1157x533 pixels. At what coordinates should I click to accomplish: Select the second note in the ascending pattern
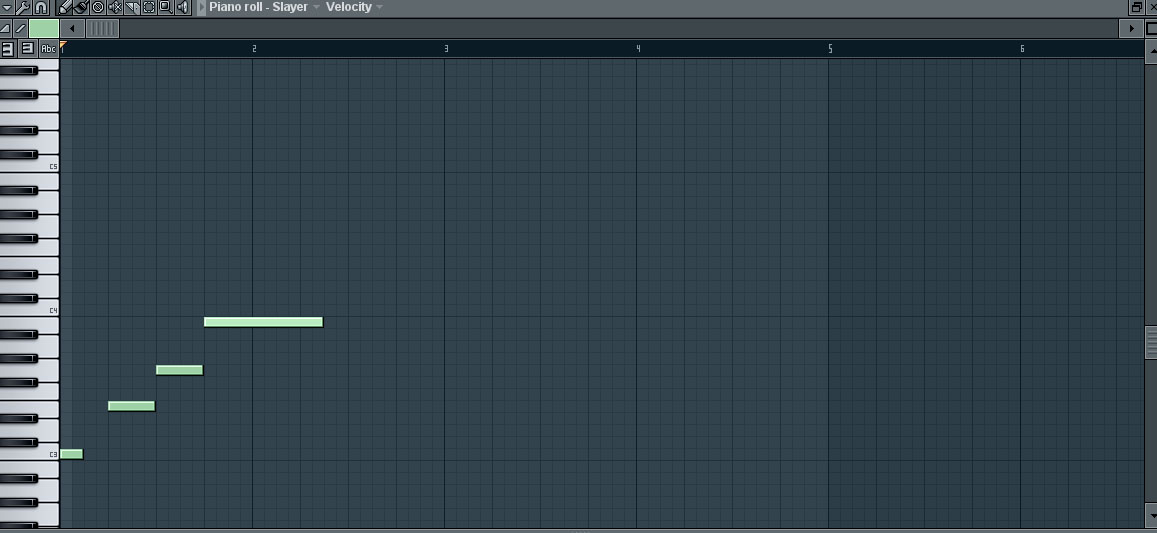131,406
